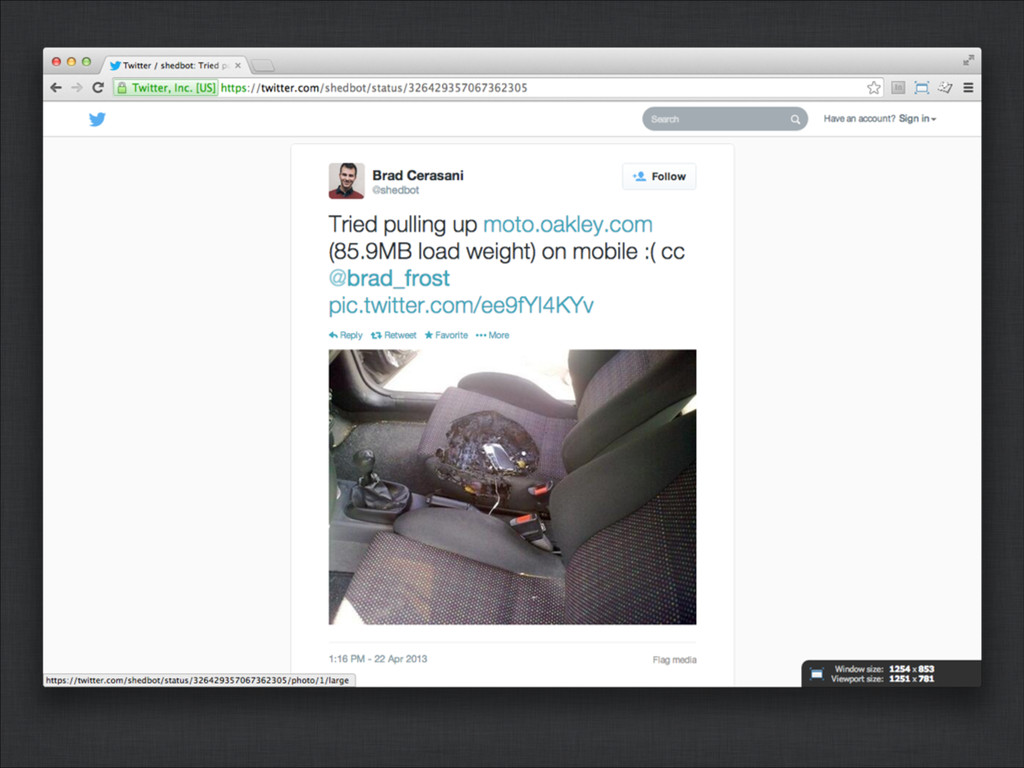Visit the @shedbot handle
The image size is (1024, 768).
pyautogui.click(x=396, y=190)
